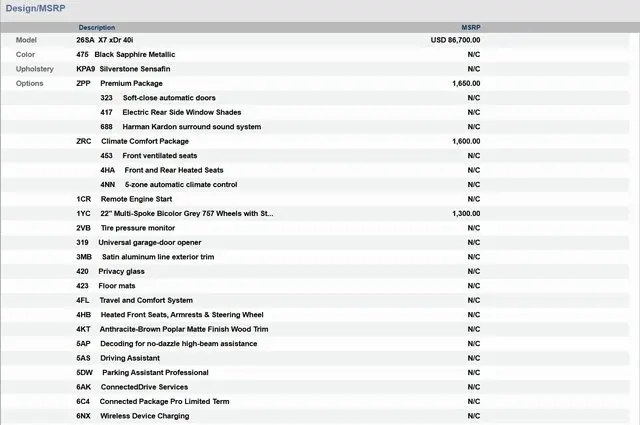Click the wheels 1,300.00 price value
Screen dimensions: 640x425
[466, 213]
